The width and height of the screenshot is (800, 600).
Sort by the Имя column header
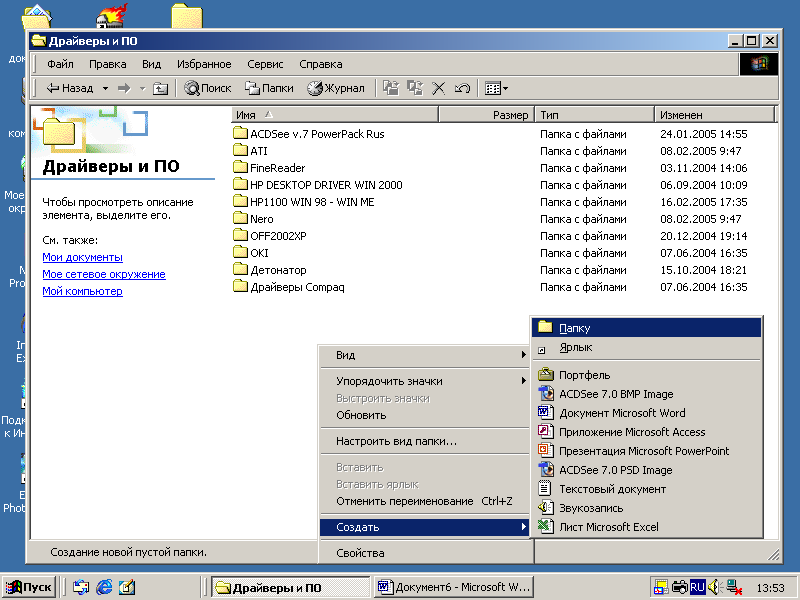click(335, 115)
